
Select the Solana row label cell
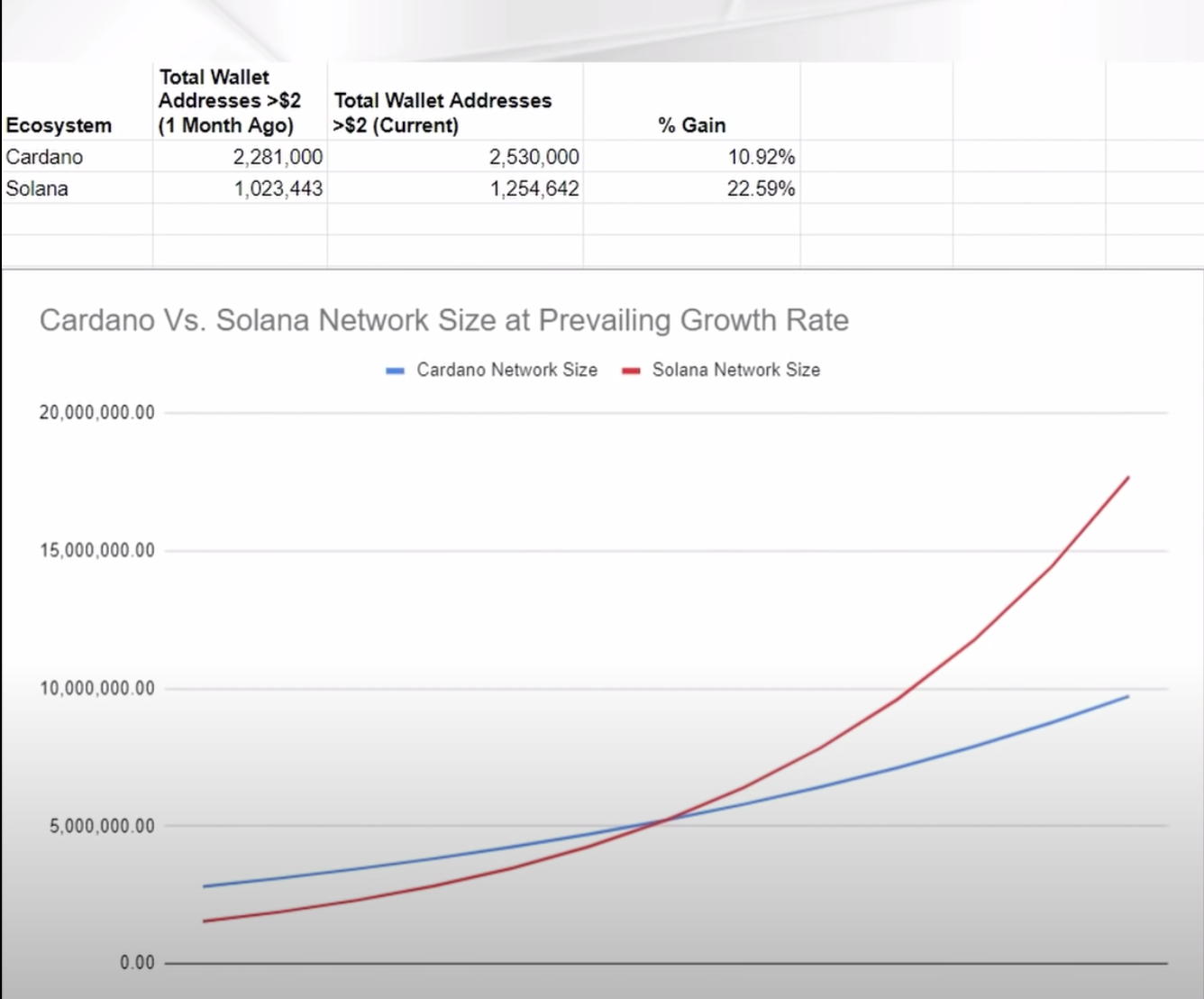point(77,188)
